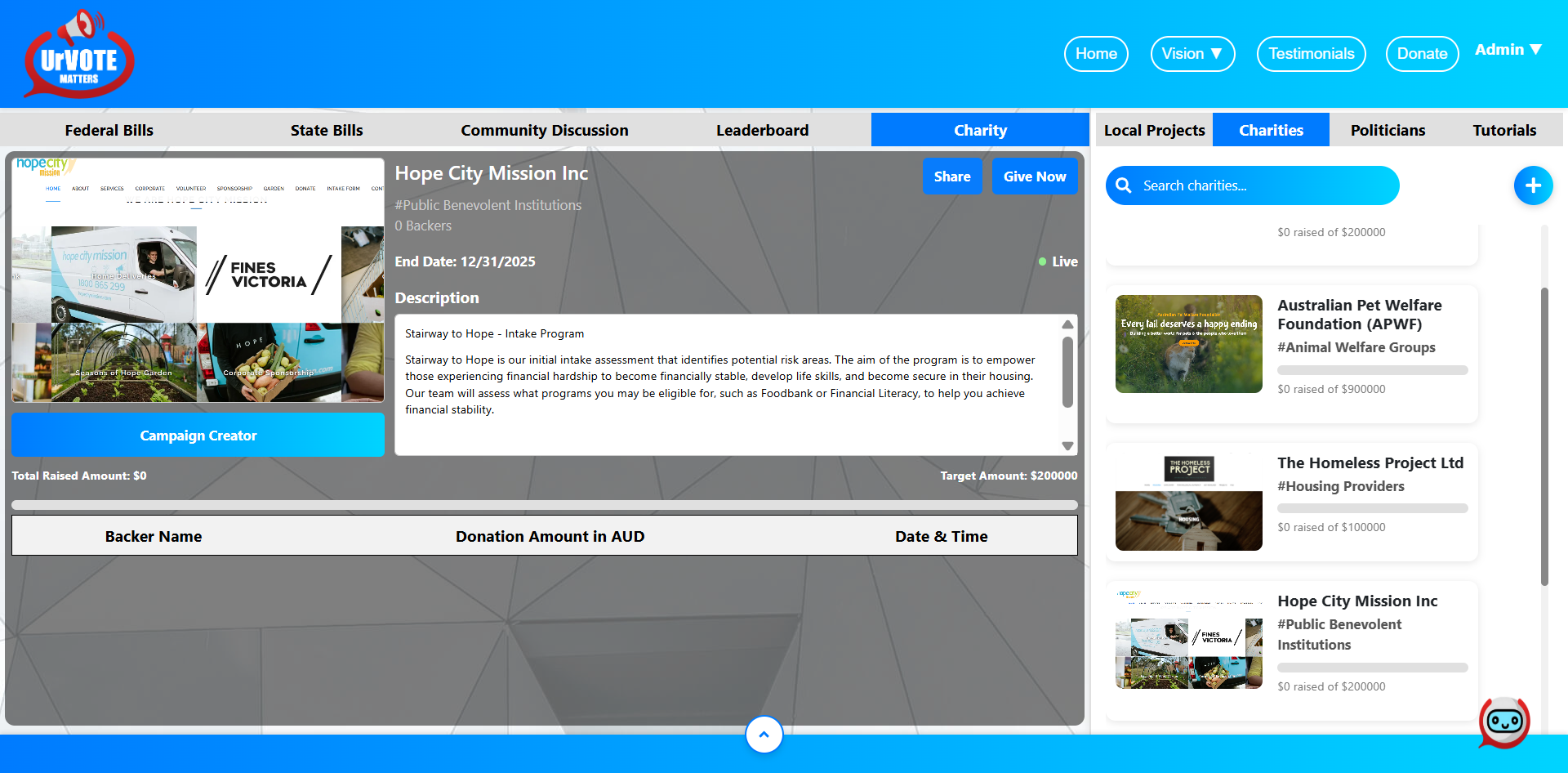Click The Homeless Project Ltd title

point(1370,462)
